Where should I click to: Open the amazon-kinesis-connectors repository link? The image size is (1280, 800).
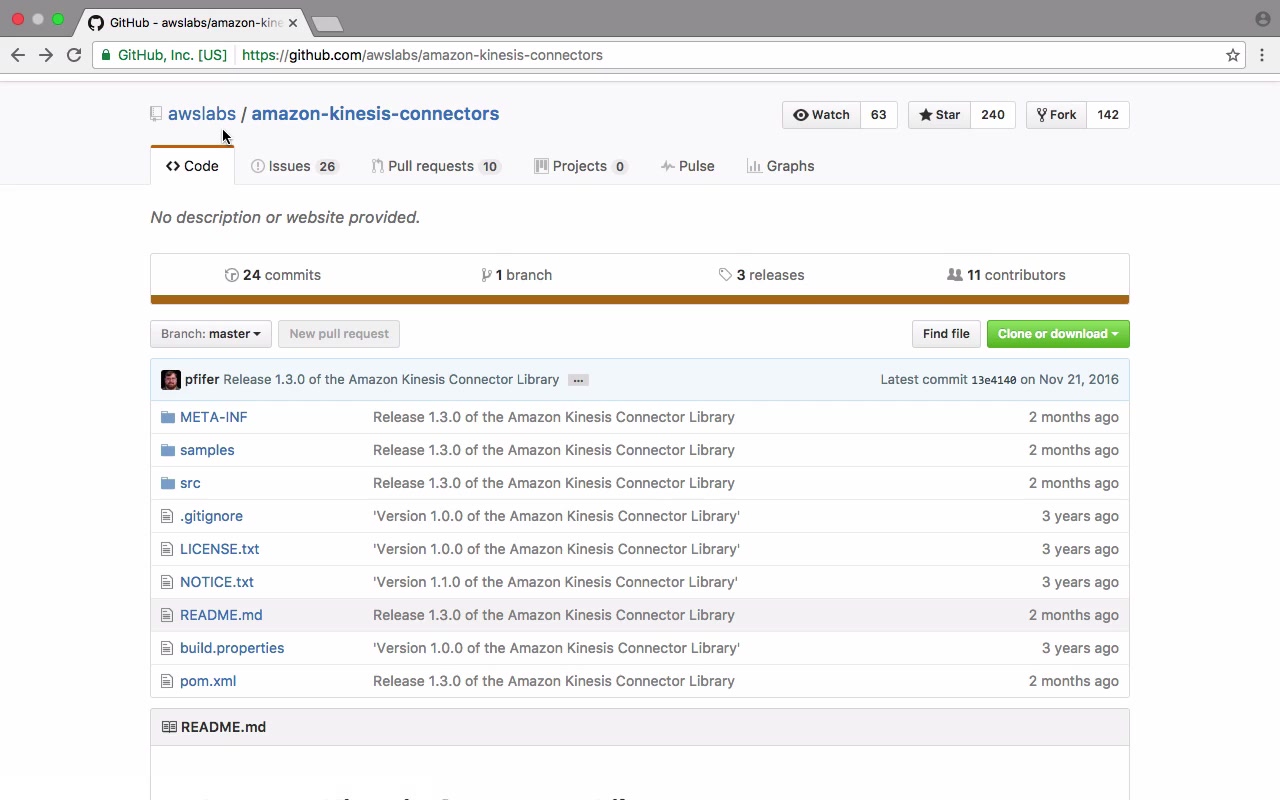click(375, 114)
